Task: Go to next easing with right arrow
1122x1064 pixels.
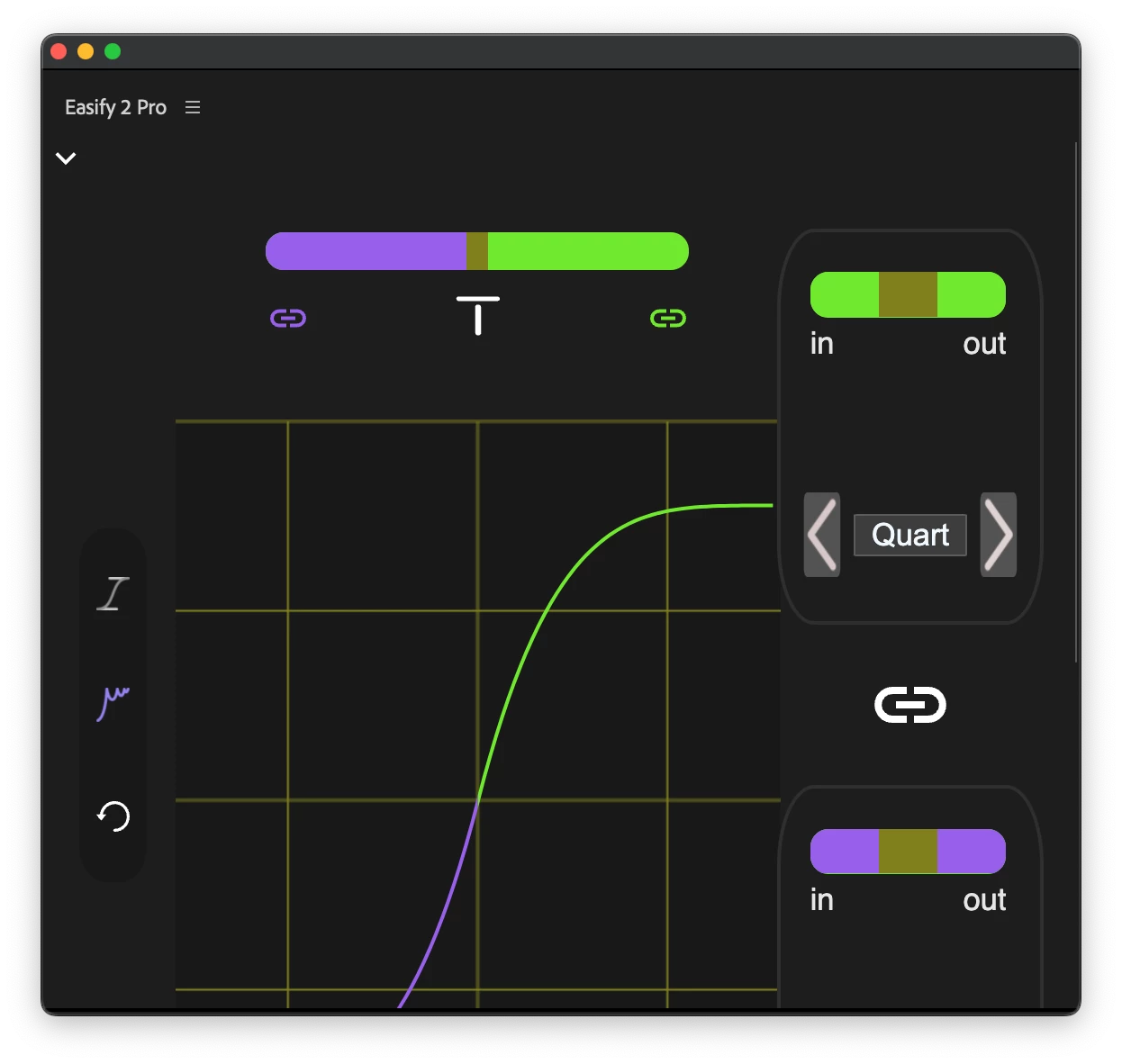Action: click(x=999, y=535)
